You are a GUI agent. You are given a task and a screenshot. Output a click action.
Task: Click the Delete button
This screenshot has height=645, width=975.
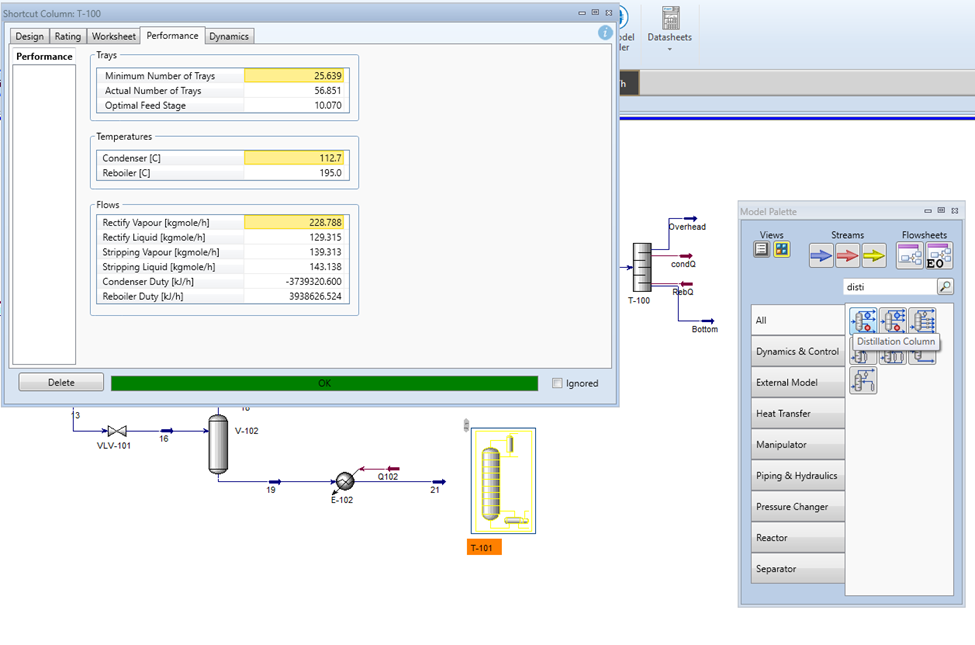(61, 383)
